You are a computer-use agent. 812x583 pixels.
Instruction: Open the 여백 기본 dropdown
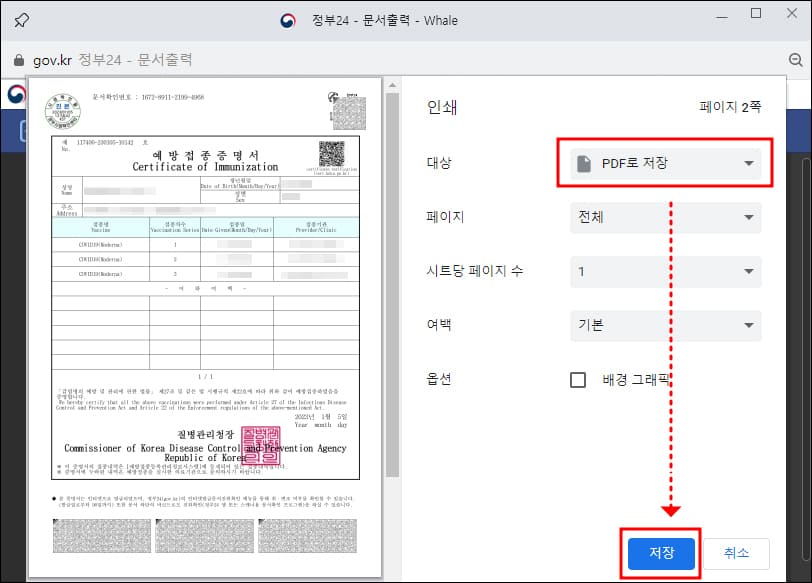(x=663, y=325)
